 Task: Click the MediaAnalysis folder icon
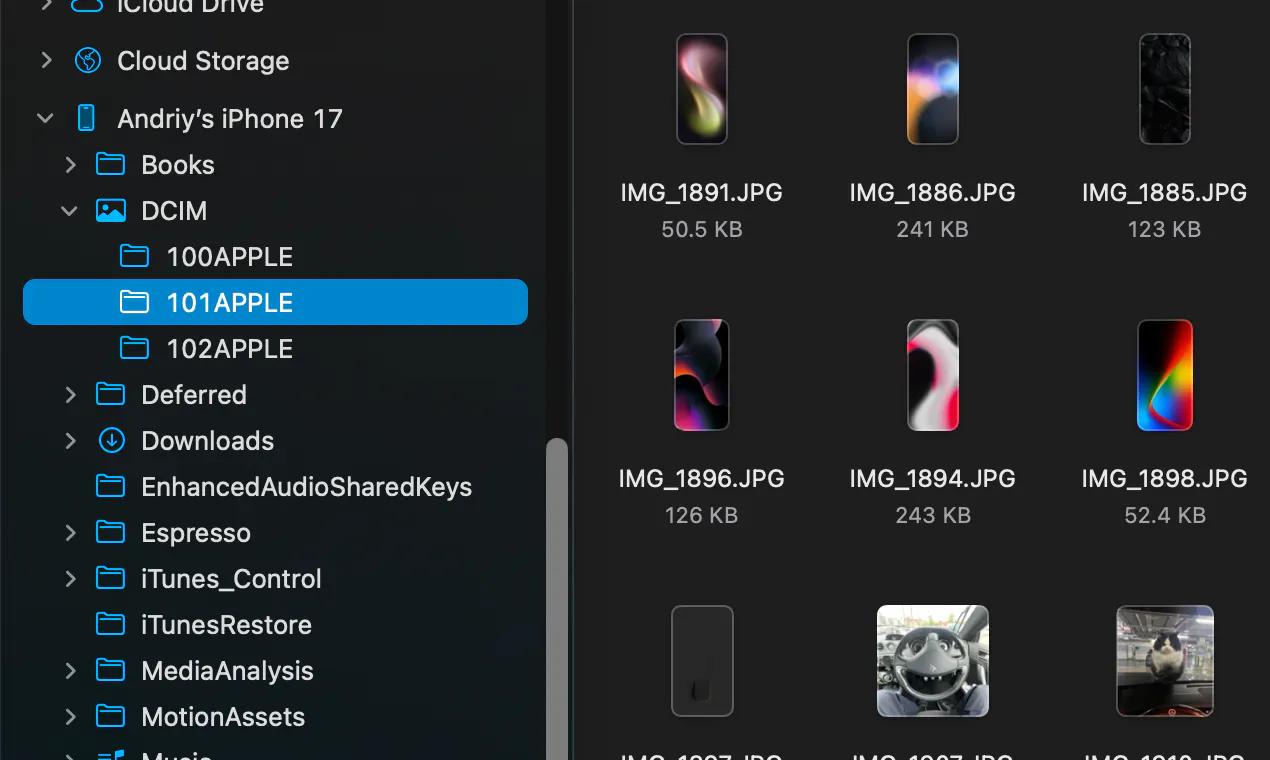tap(110, 671)
